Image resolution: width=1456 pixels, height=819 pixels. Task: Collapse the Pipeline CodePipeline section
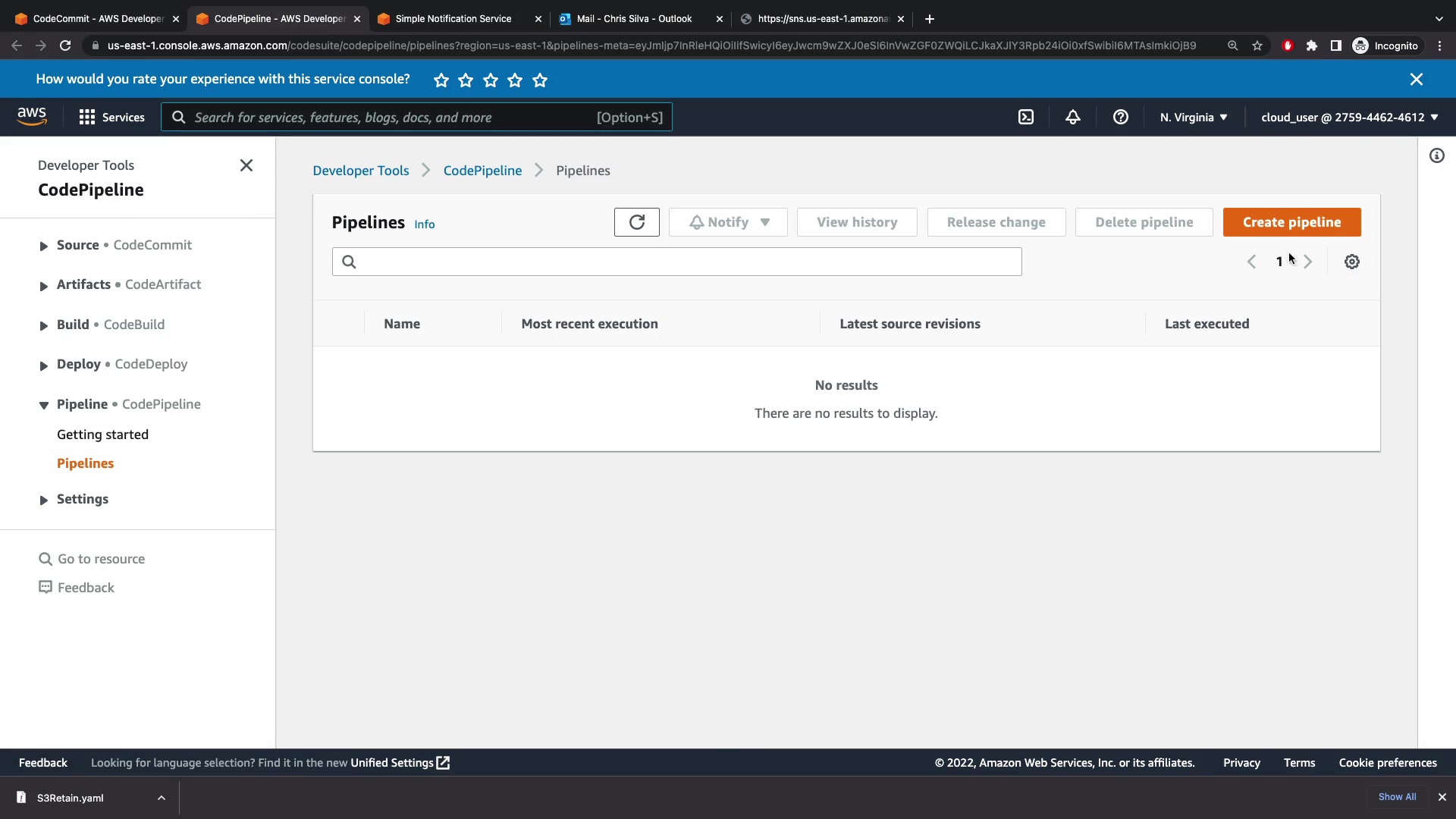click(44, 405)
